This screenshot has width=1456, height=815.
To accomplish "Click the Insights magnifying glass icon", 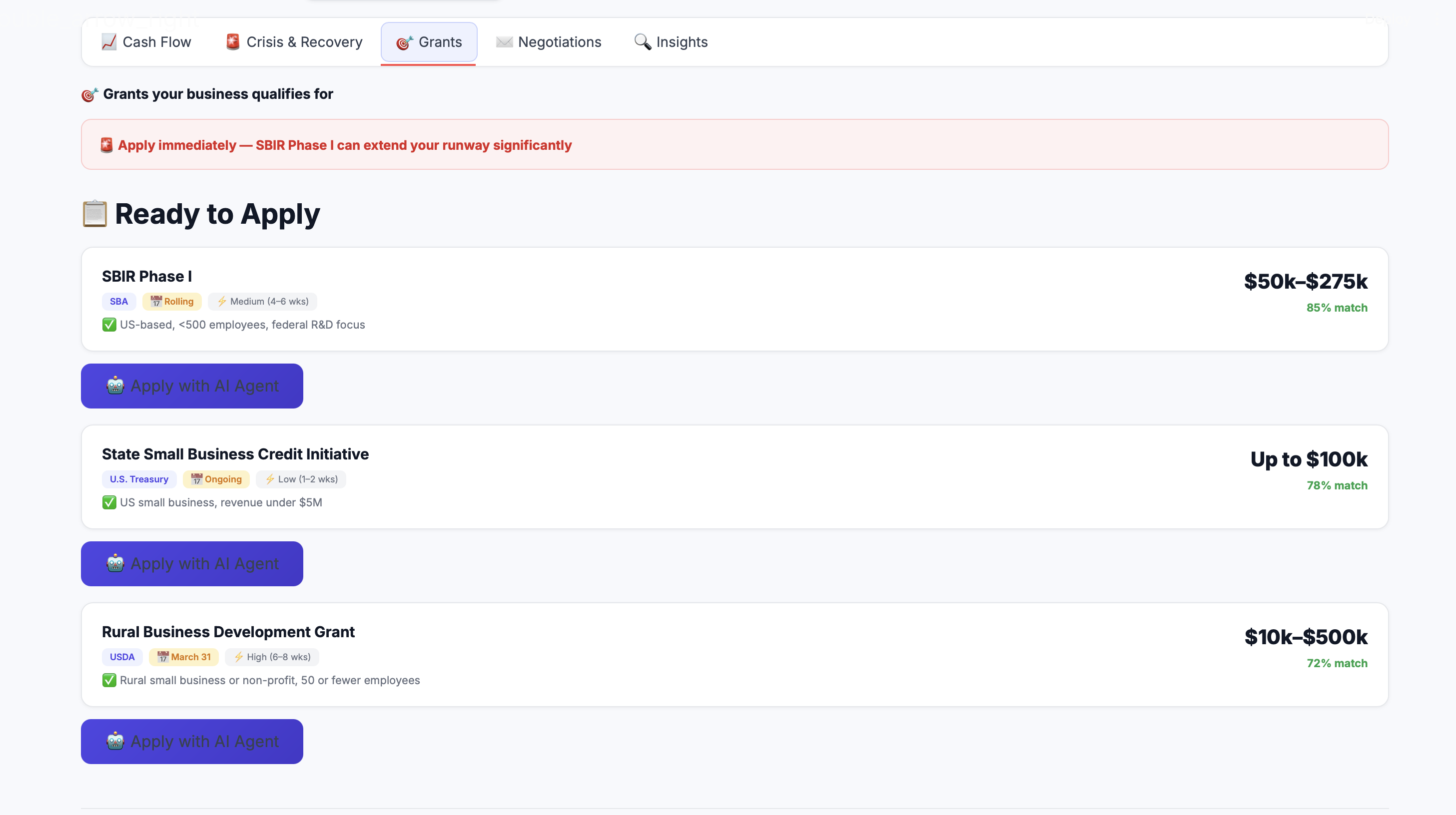I will coord(642,42).
